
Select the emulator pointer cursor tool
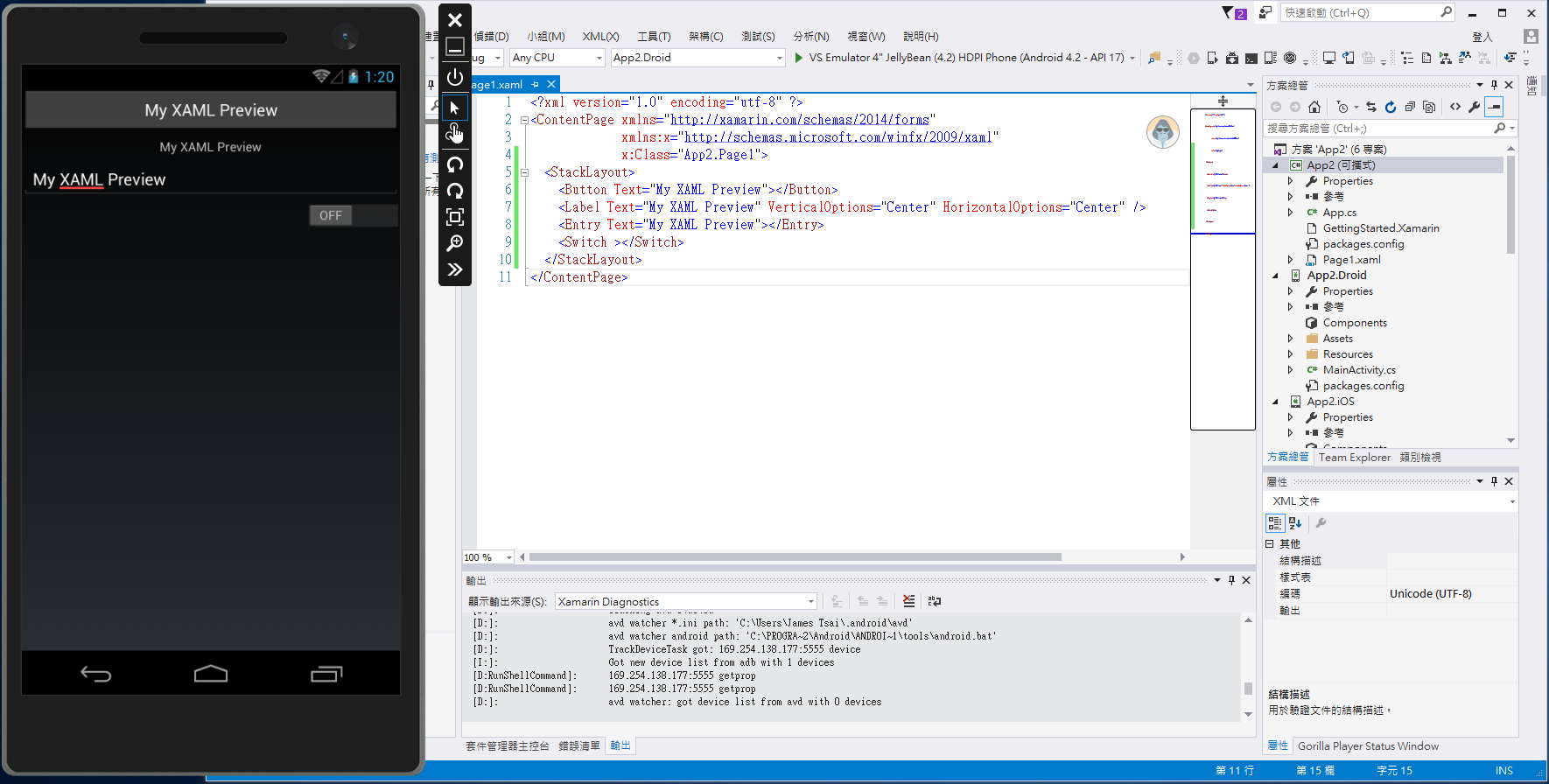(454, 108)
